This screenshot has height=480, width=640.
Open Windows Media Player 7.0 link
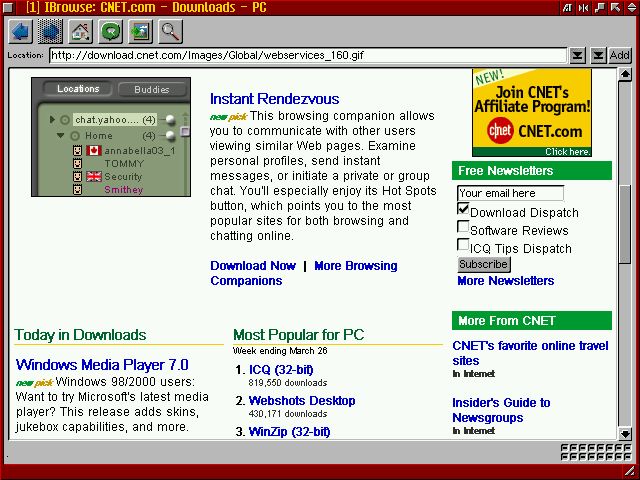pos(102,364)
